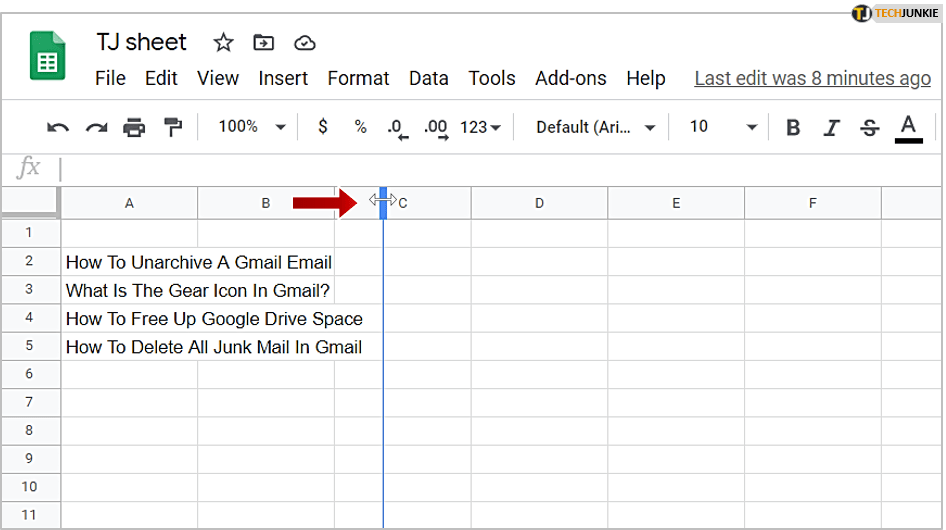This screenshot has width=946, height=530.
Task: Expand the 100% zoom dropdown
Action: point(252,127)
